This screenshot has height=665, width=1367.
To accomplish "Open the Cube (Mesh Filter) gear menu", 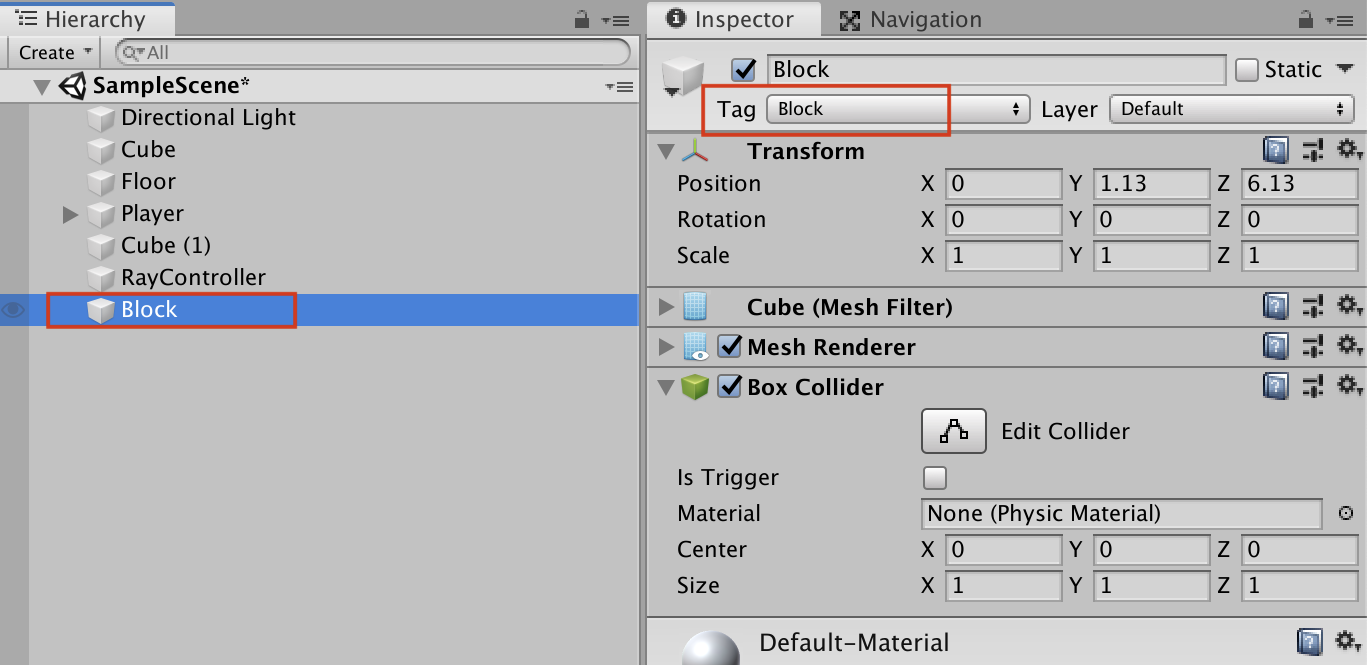I will (x=1348, y=307).
